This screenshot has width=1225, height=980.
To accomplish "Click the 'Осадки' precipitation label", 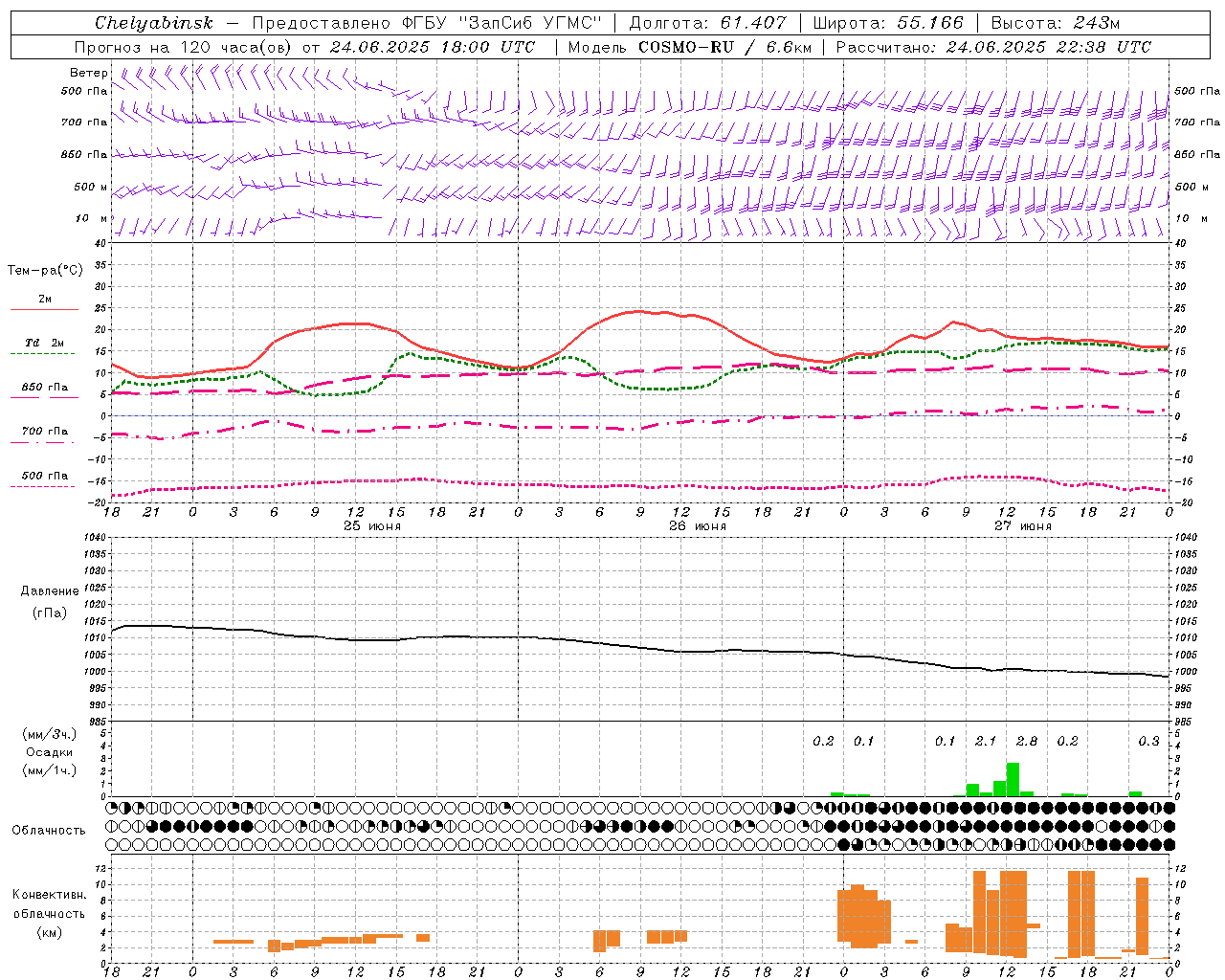I will [x=49, y=752].
